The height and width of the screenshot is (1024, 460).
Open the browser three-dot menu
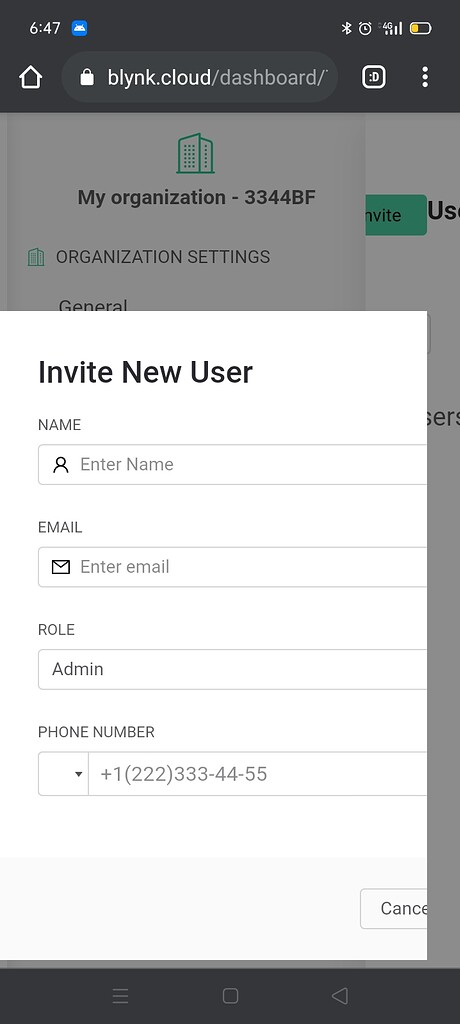coord(425,77)
